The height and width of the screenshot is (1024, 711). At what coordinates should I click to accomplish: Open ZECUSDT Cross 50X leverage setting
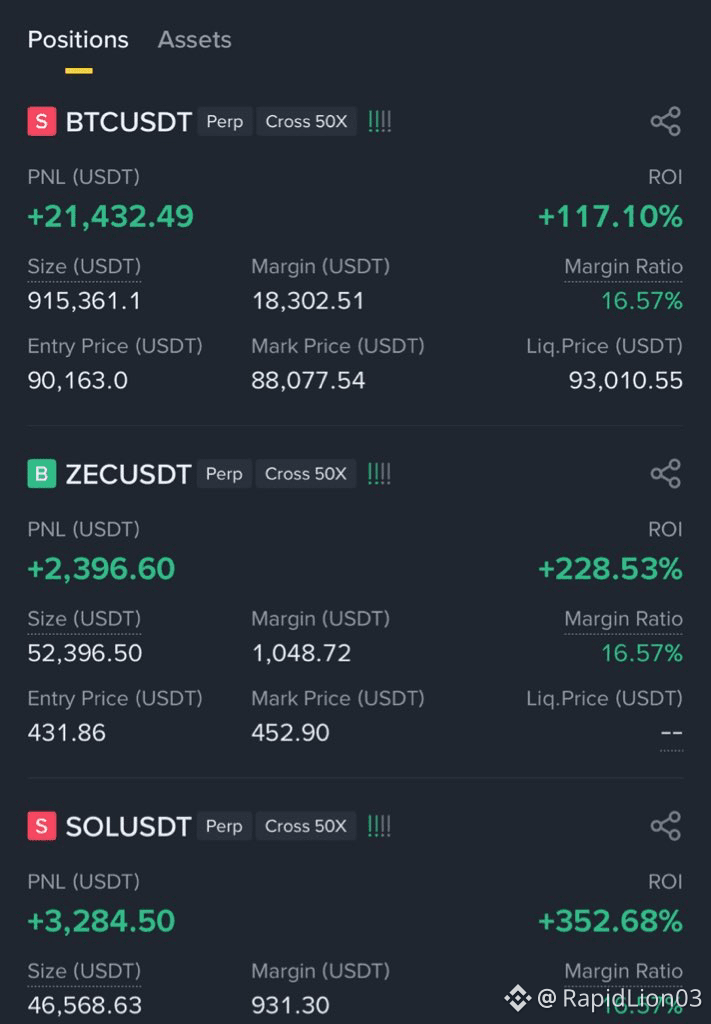click(306, 473)
